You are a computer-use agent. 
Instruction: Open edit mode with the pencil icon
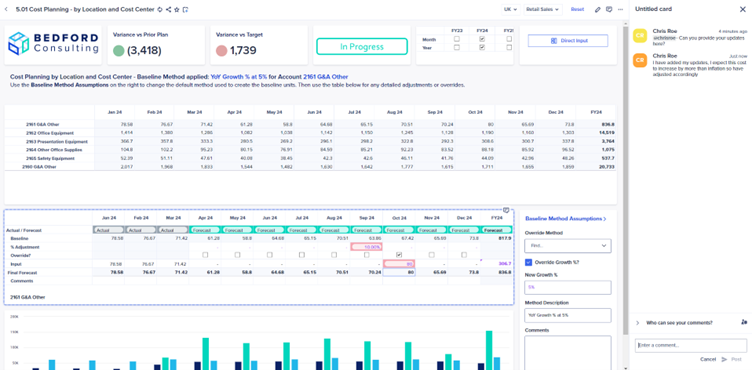(598, 9)
